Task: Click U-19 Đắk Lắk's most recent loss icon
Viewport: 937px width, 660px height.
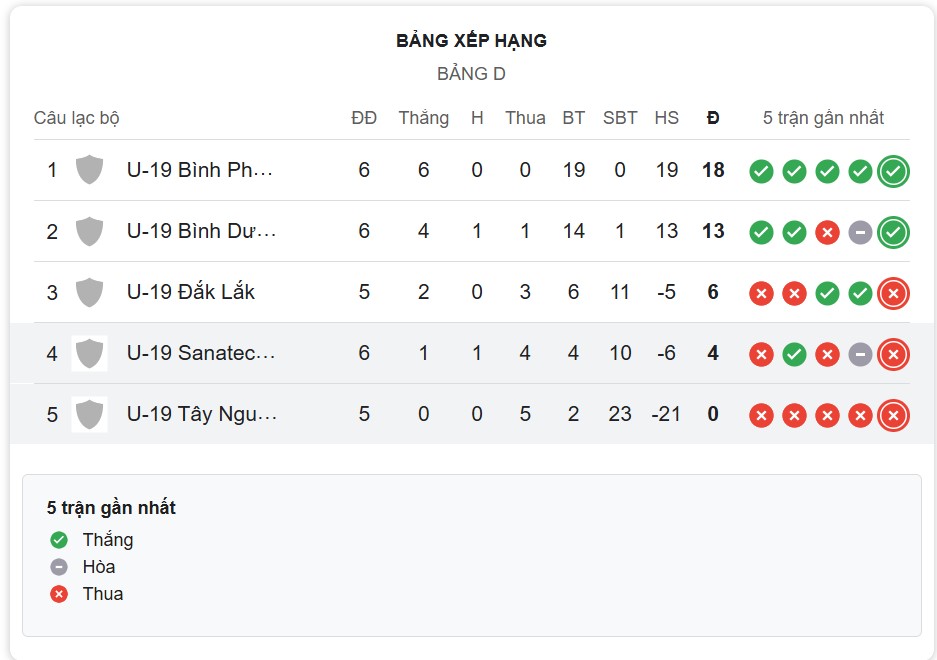Action: tap(892, 292)
